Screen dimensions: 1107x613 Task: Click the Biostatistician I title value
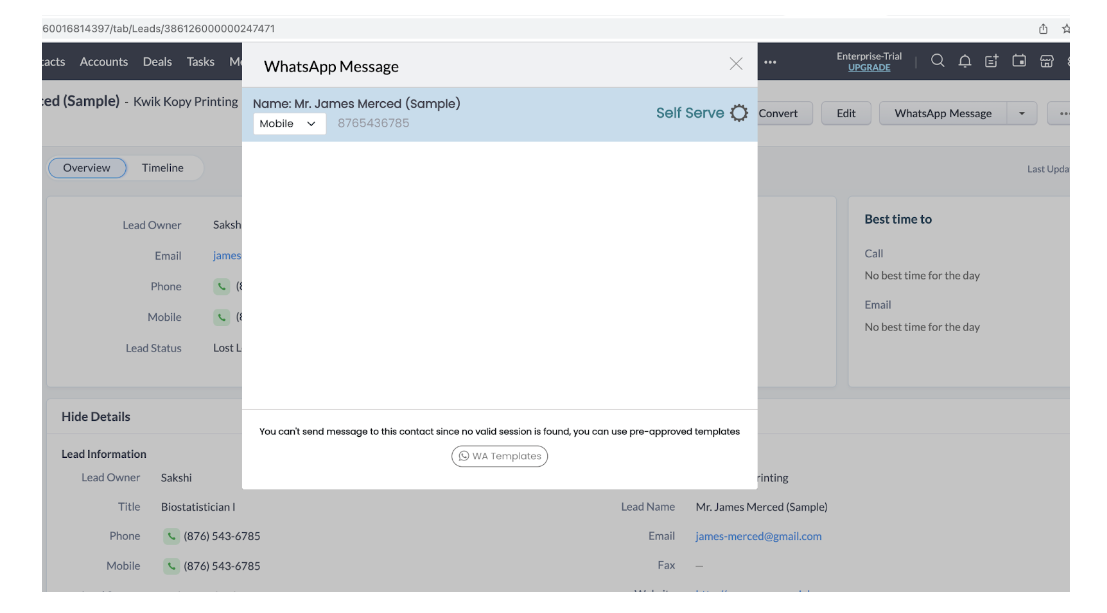click(198, 507)
